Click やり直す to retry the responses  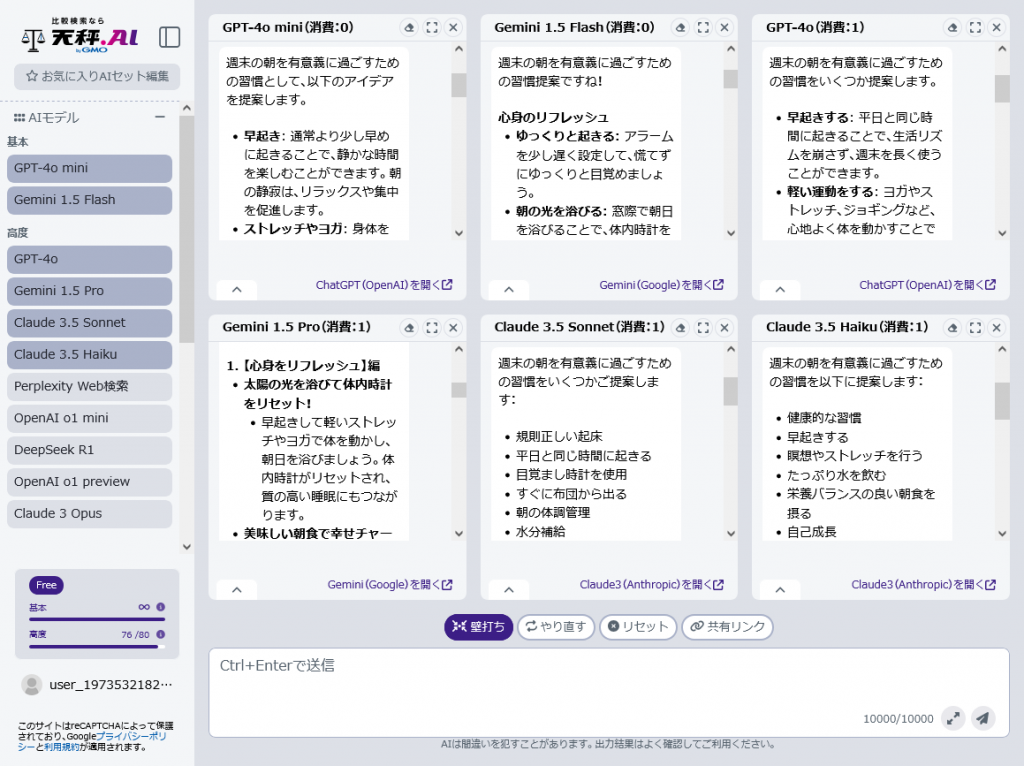tap(556, 627)
